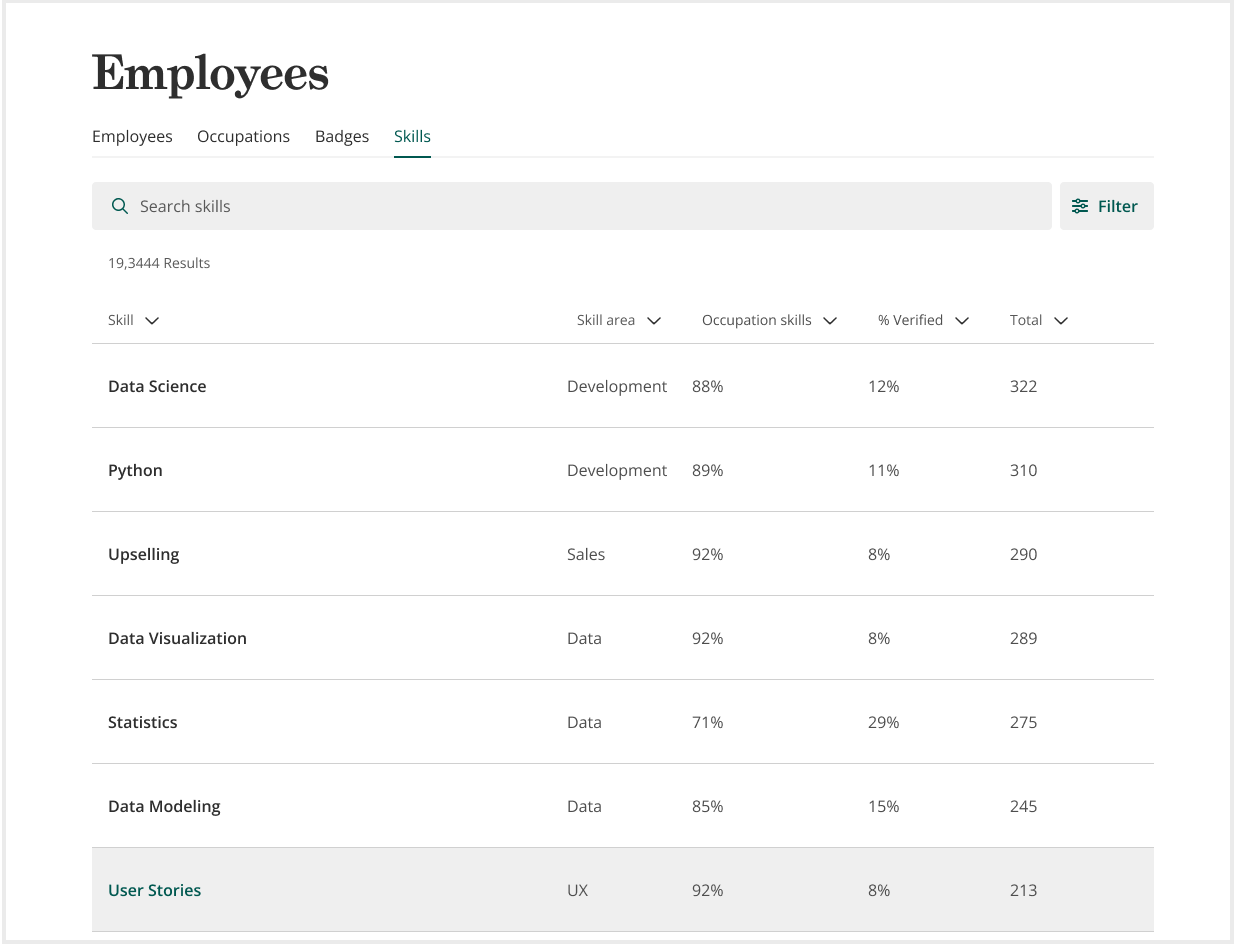Open the User Stories skill link

pos(154,890)
